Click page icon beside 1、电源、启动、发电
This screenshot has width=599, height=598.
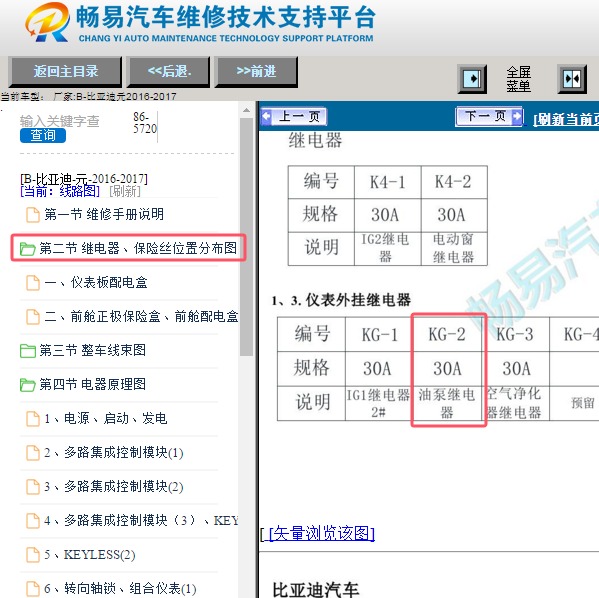click(32, 419)
